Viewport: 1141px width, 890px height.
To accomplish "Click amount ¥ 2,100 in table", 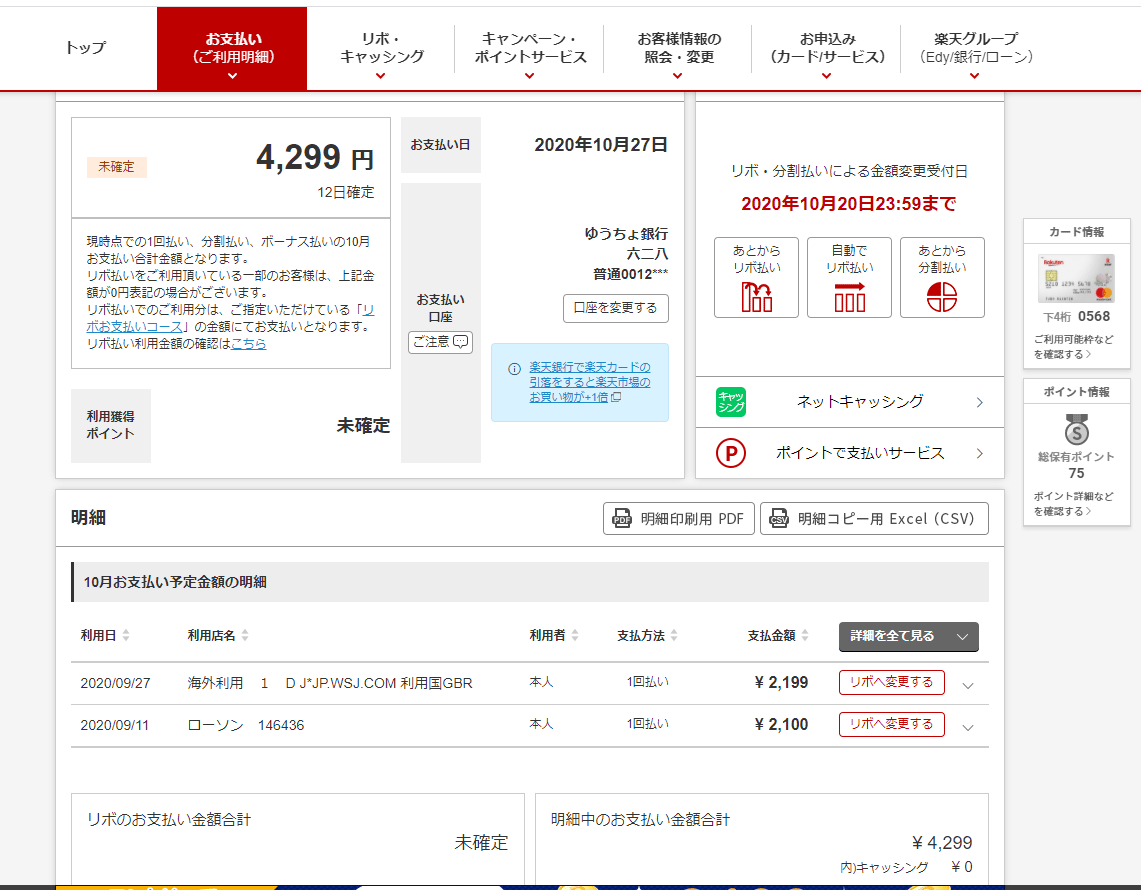I will point(782,725).
